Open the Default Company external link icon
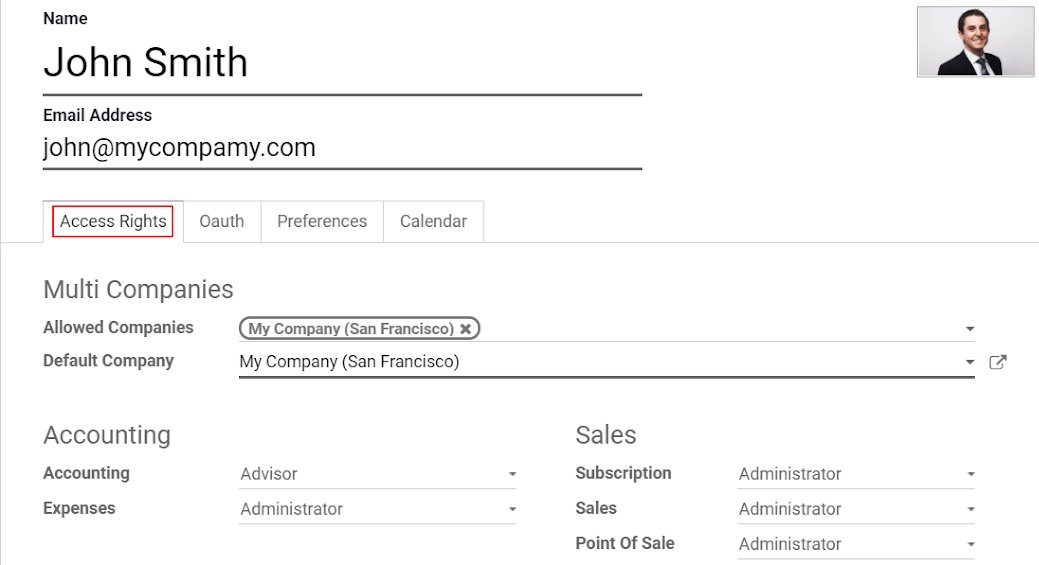The height and width of the screenshot is (565, 1039). 997,362
